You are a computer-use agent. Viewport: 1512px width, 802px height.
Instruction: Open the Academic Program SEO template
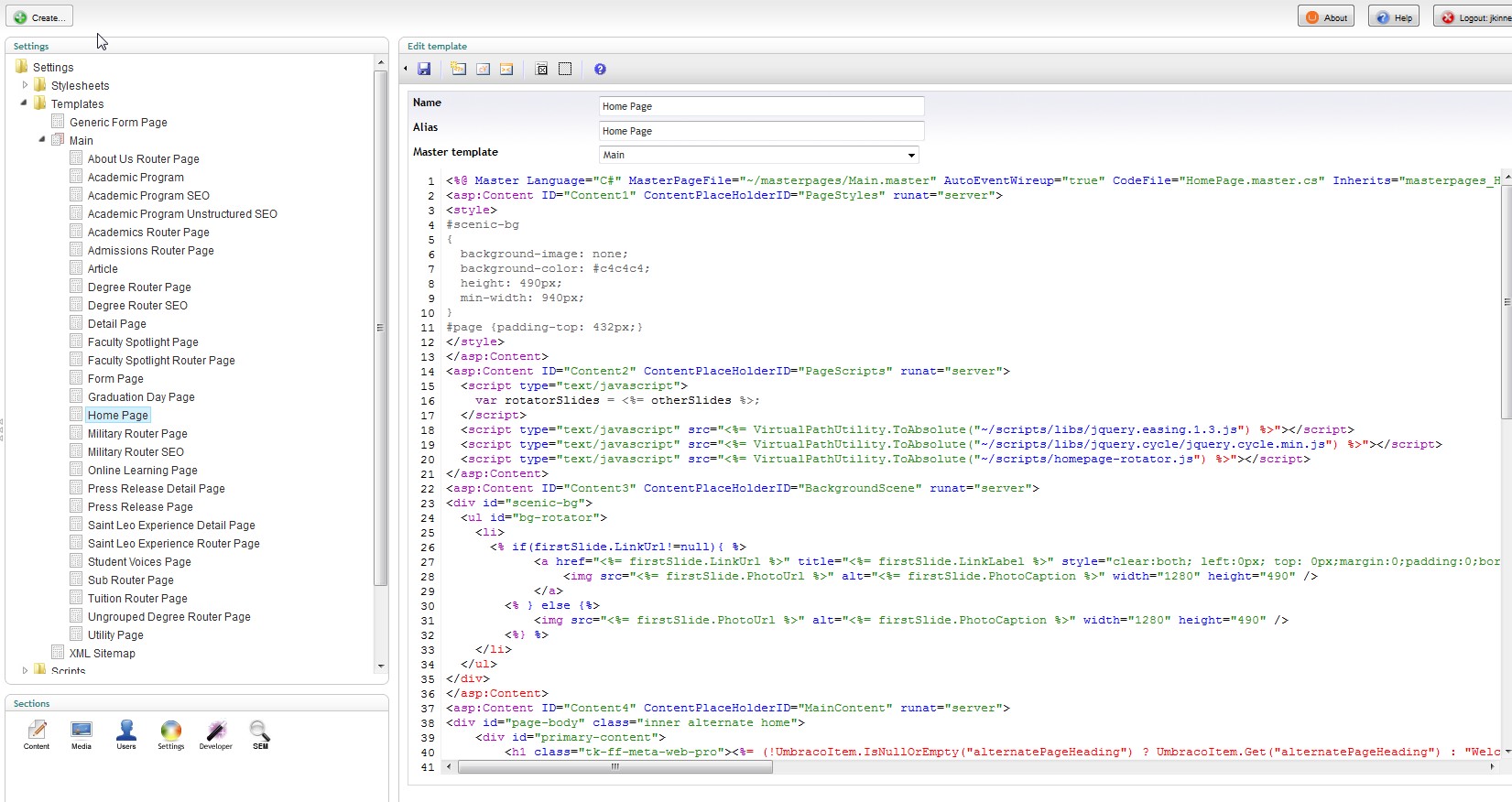pyautogui.click(x=148, y=195)
